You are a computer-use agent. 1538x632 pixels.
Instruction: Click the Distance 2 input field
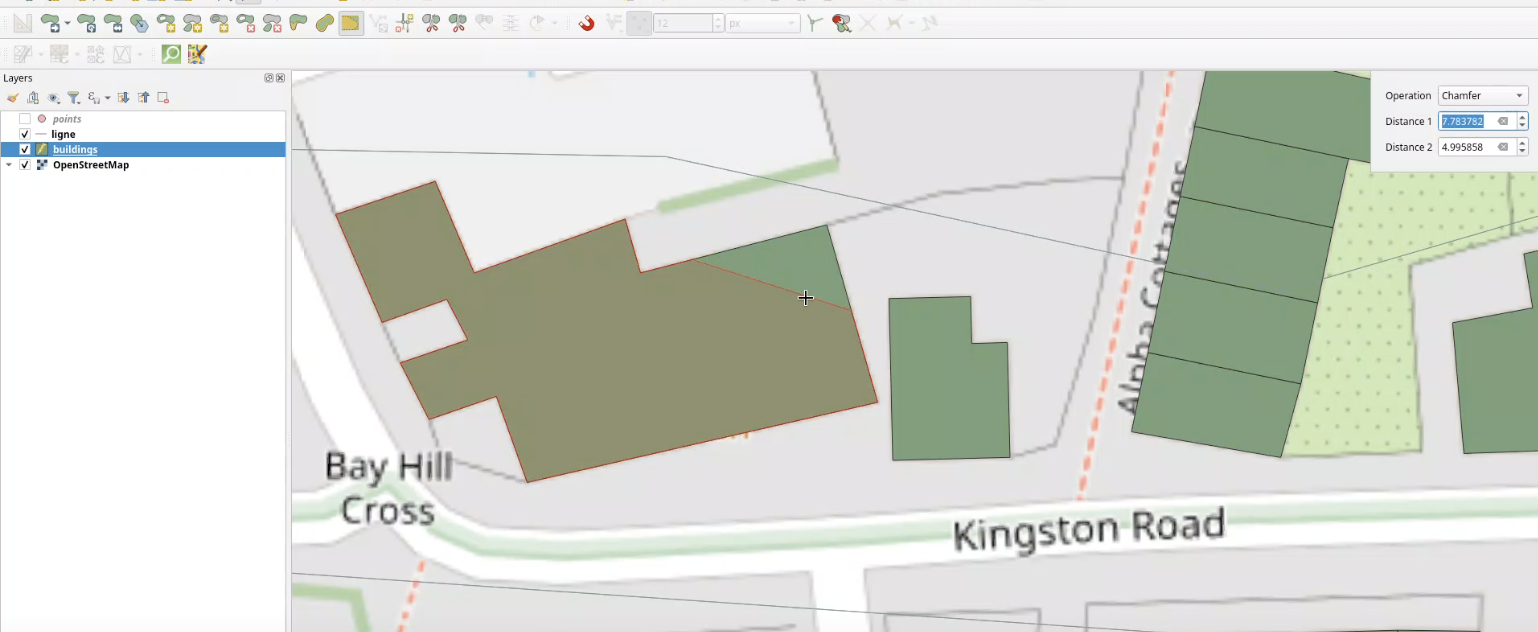coord(1468,147)
